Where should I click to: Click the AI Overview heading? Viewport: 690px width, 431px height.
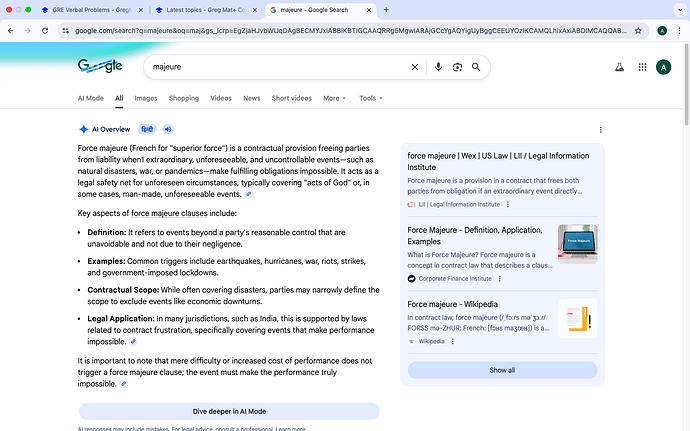111,129
